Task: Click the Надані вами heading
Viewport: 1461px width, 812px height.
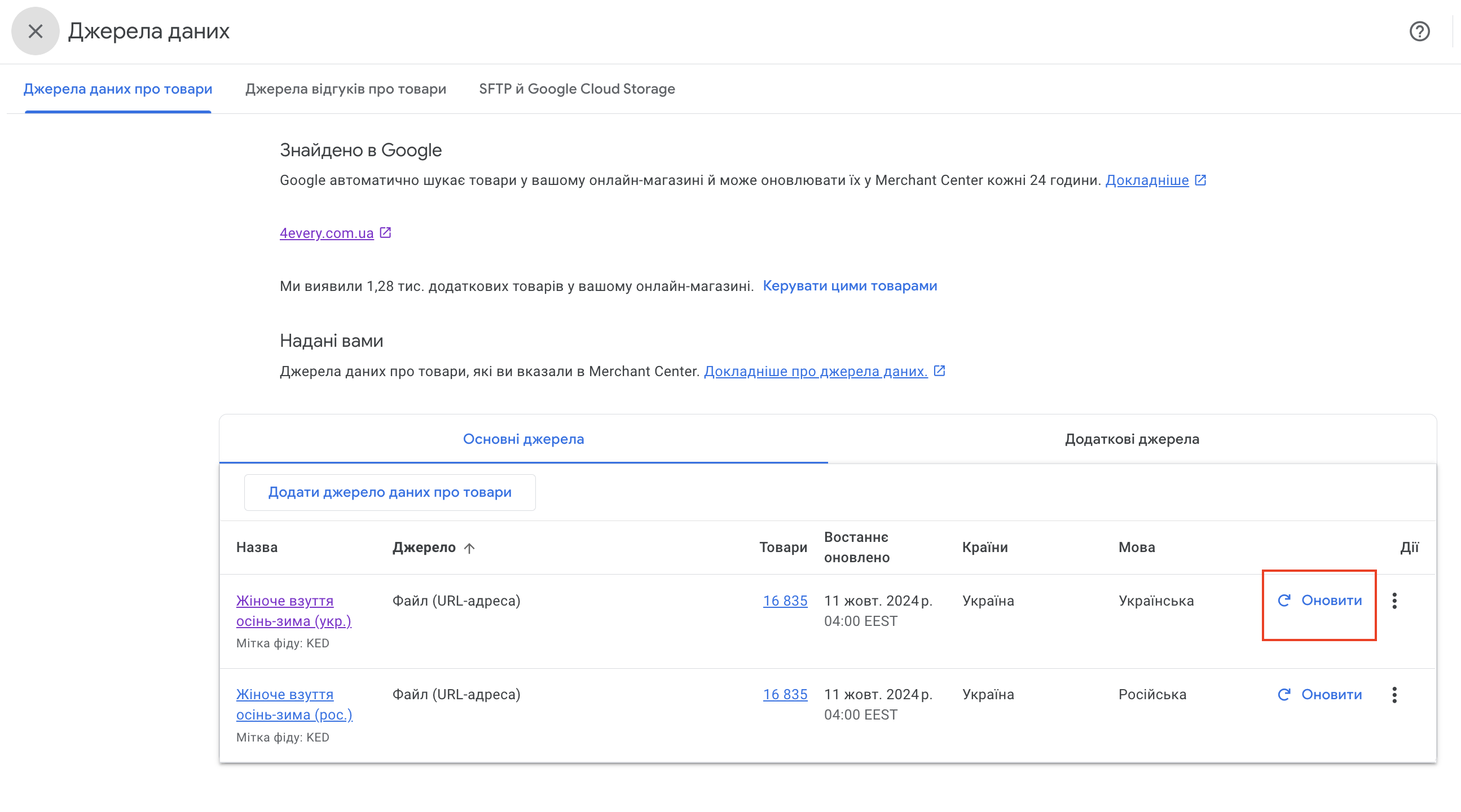Action: (331, 341)
